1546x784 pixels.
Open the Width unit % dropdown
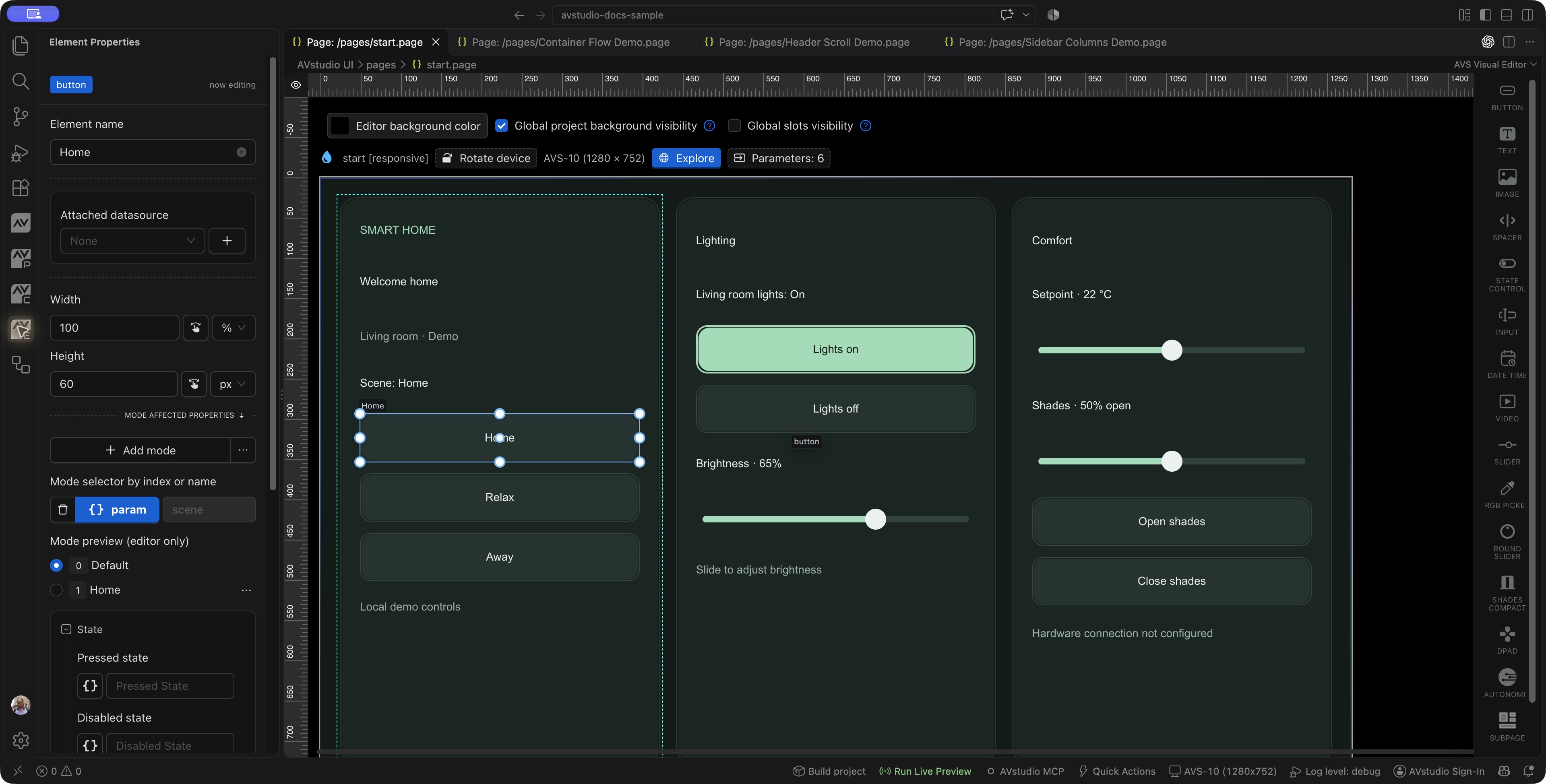pos(234,328)
